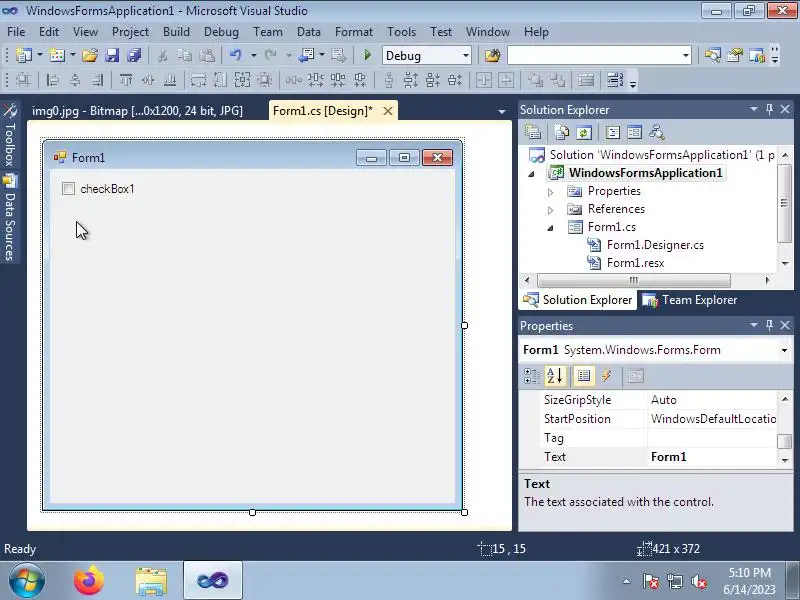Expand the Properties node in Solution Explorer

pos(551,192)
